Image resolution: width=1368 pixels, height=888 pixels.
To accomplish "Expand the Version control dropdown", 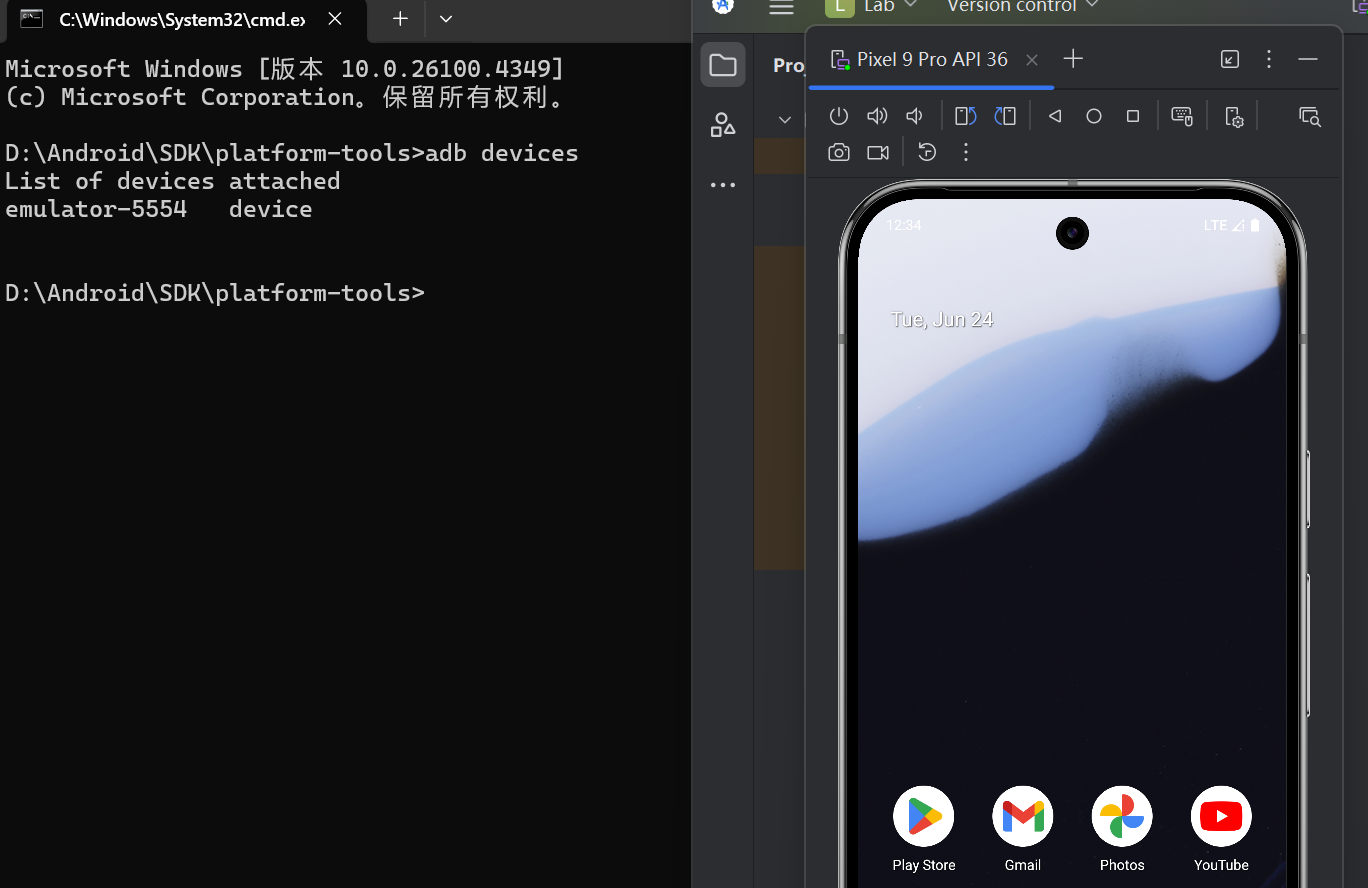I will [1022, 7].
